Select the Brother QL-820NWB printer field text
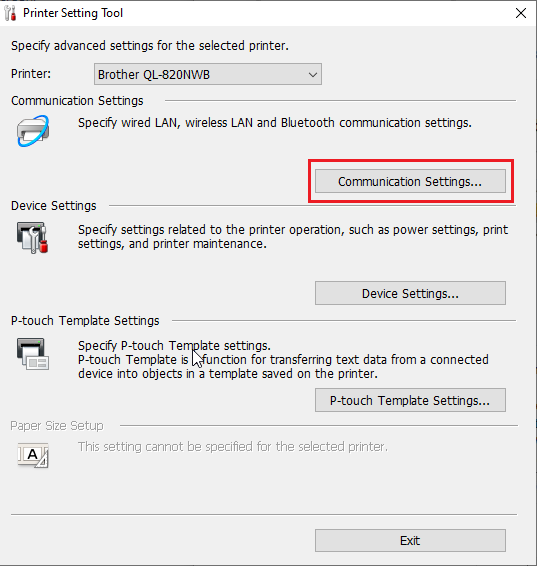The width and height of the screenshot is (537, 566). coord(154,75)
